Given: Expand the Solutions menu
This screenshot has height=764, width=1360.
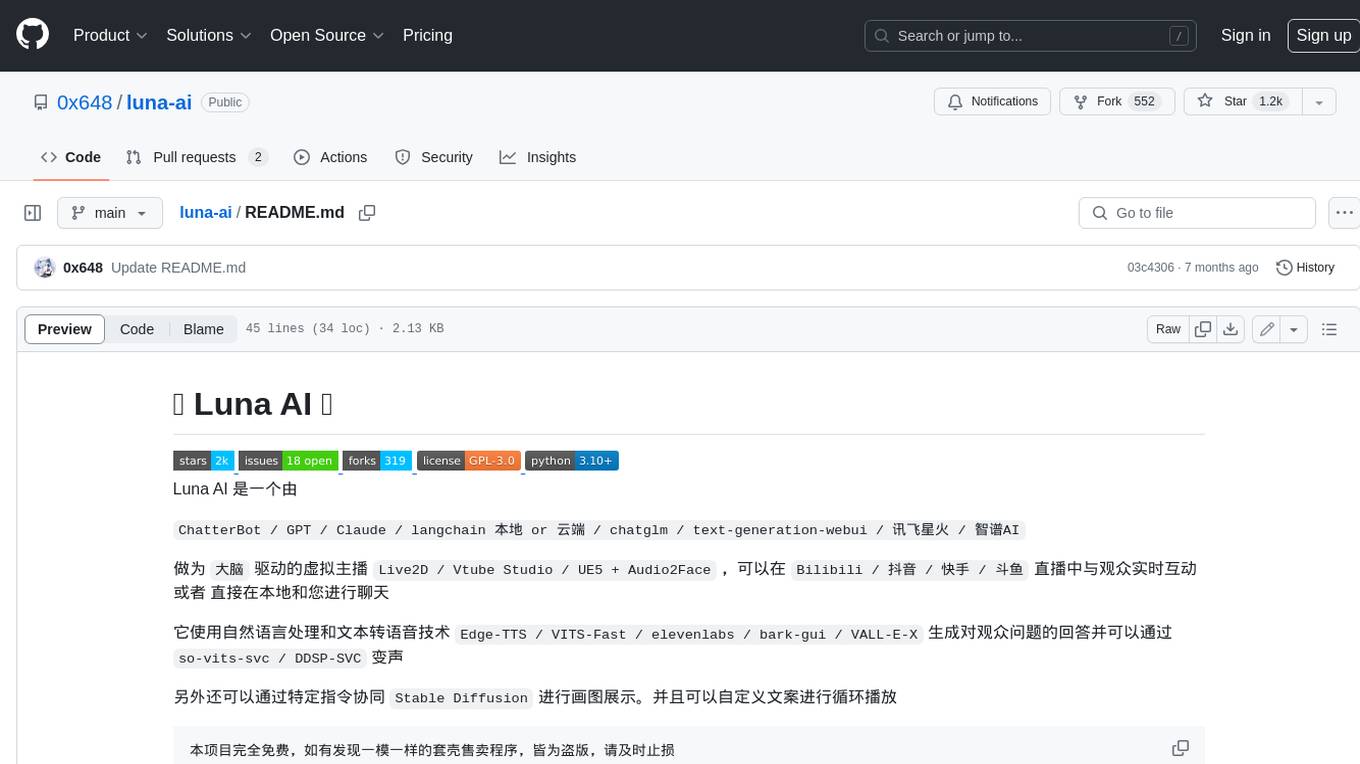Looking at the screenshot, I should click(x=208, y=35).
